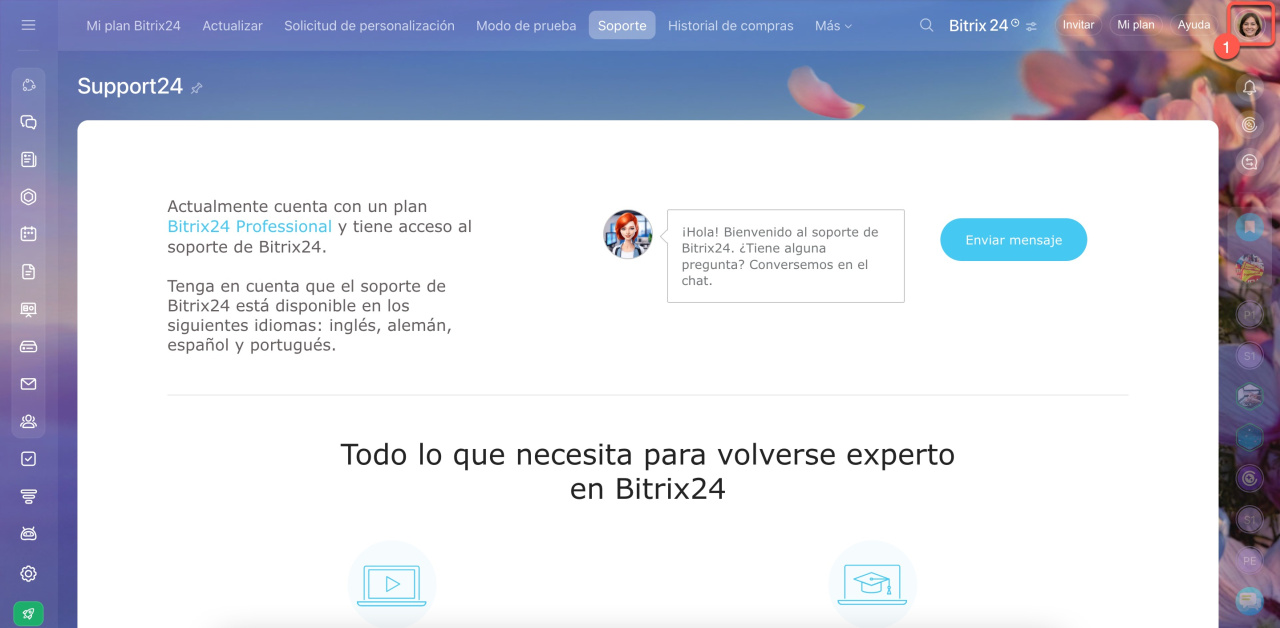
Task: Open the settings gear in left sidebar
Action: tap(28, 574)
